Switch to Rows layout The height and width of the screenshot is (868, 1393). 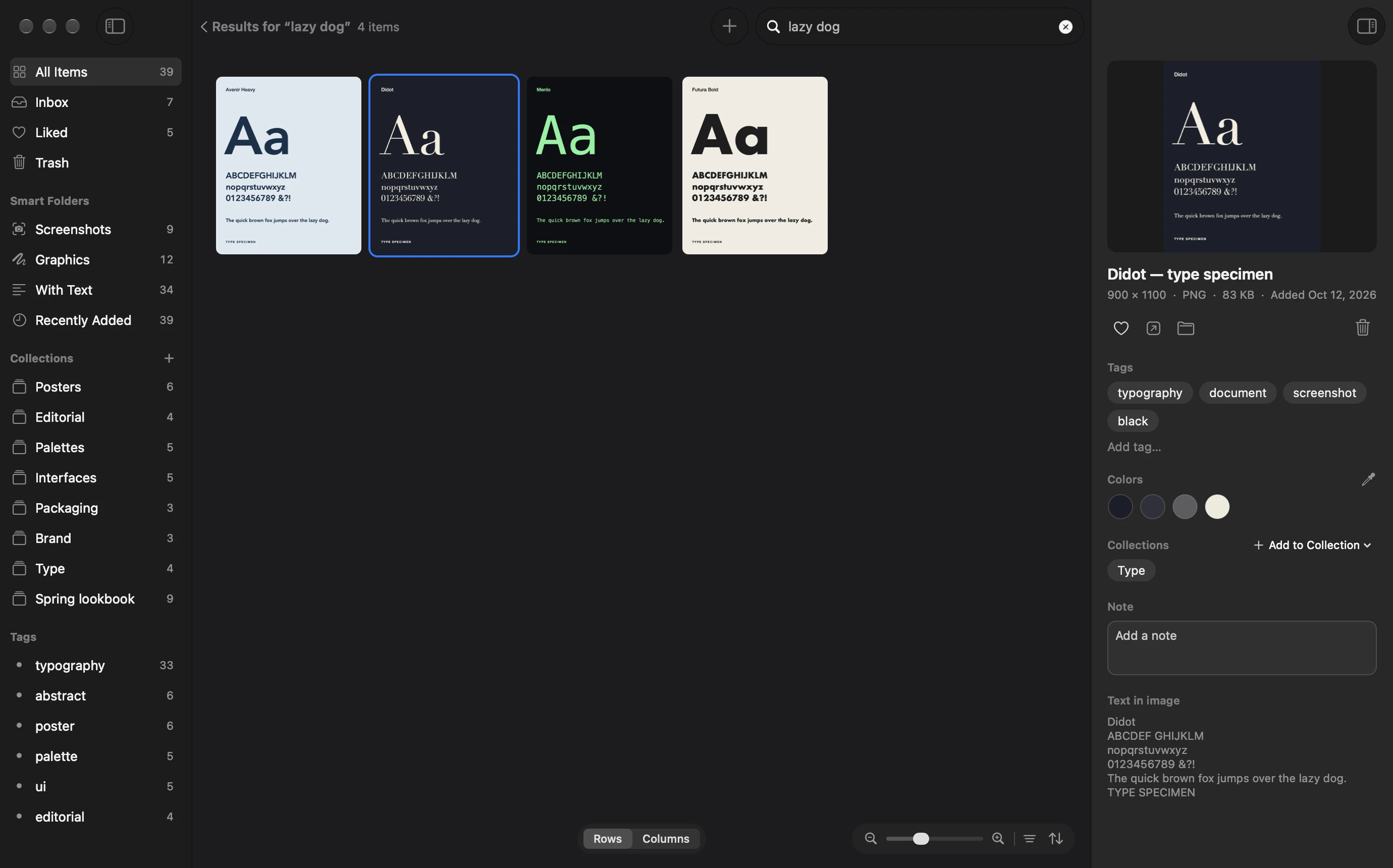[x=607, y=839]
